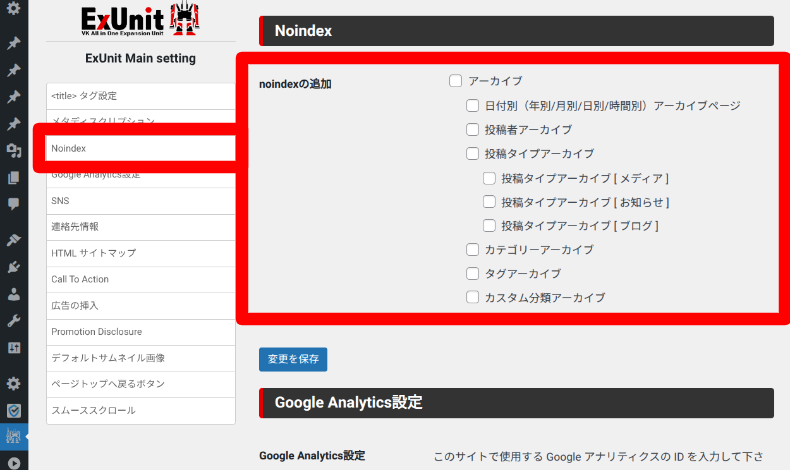Toggle the parent 投稿タイプアーカイブ checkbox
Image resolution: width=790 pixels, height=470 pixels.
[x=472, y=153]
